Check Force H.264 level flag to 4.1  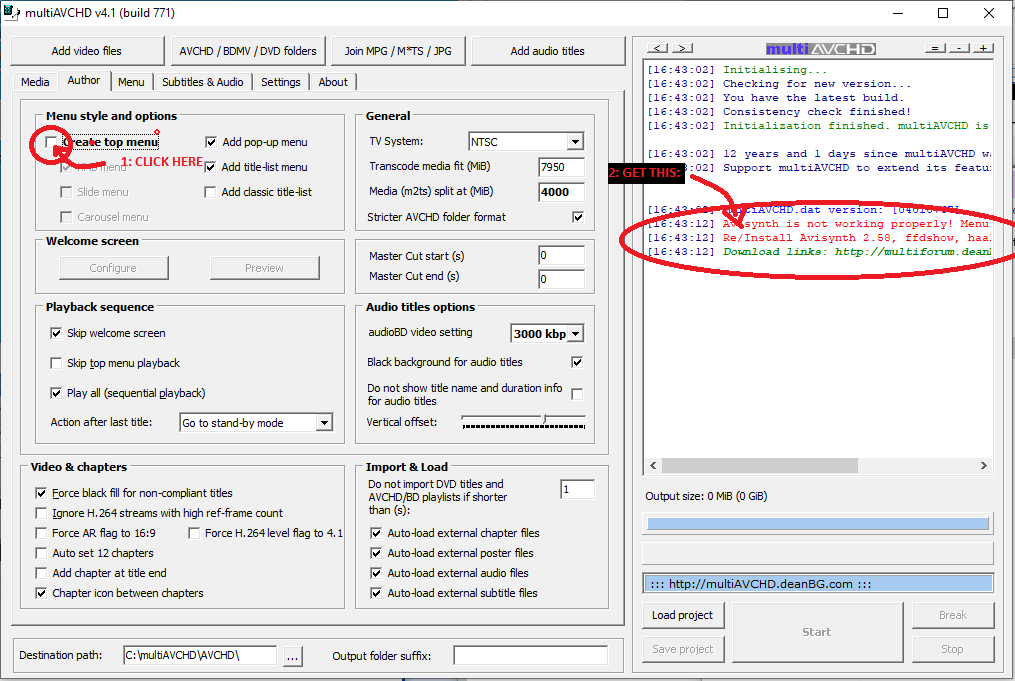point(194,533)
